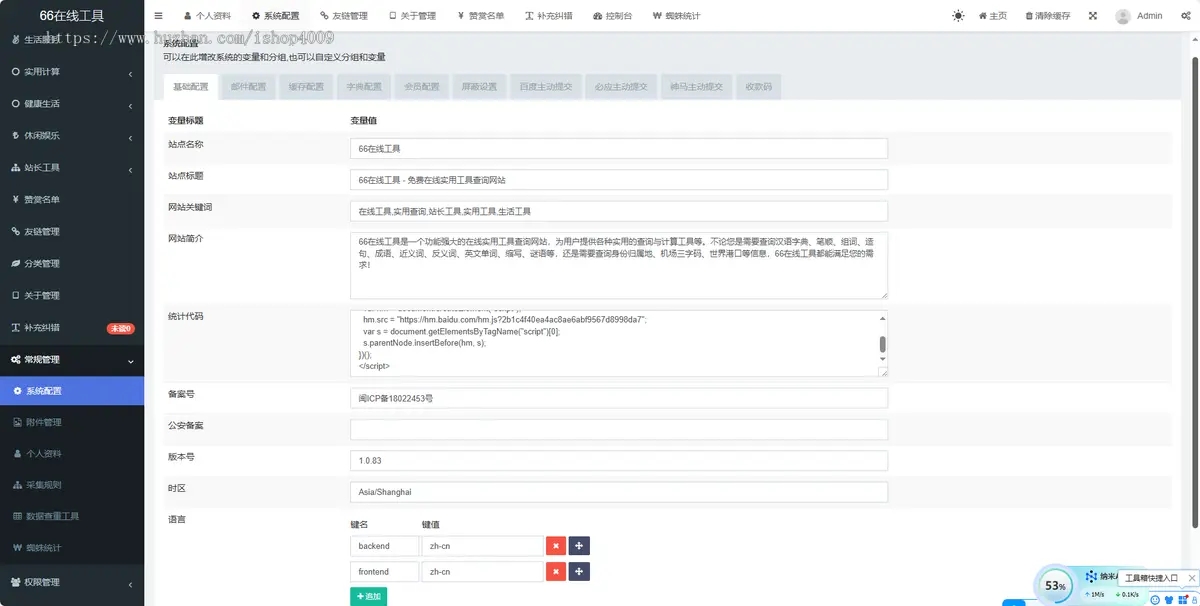Click the red delete button for backend row
The image size is (1200, 606).
coord(556,546)
